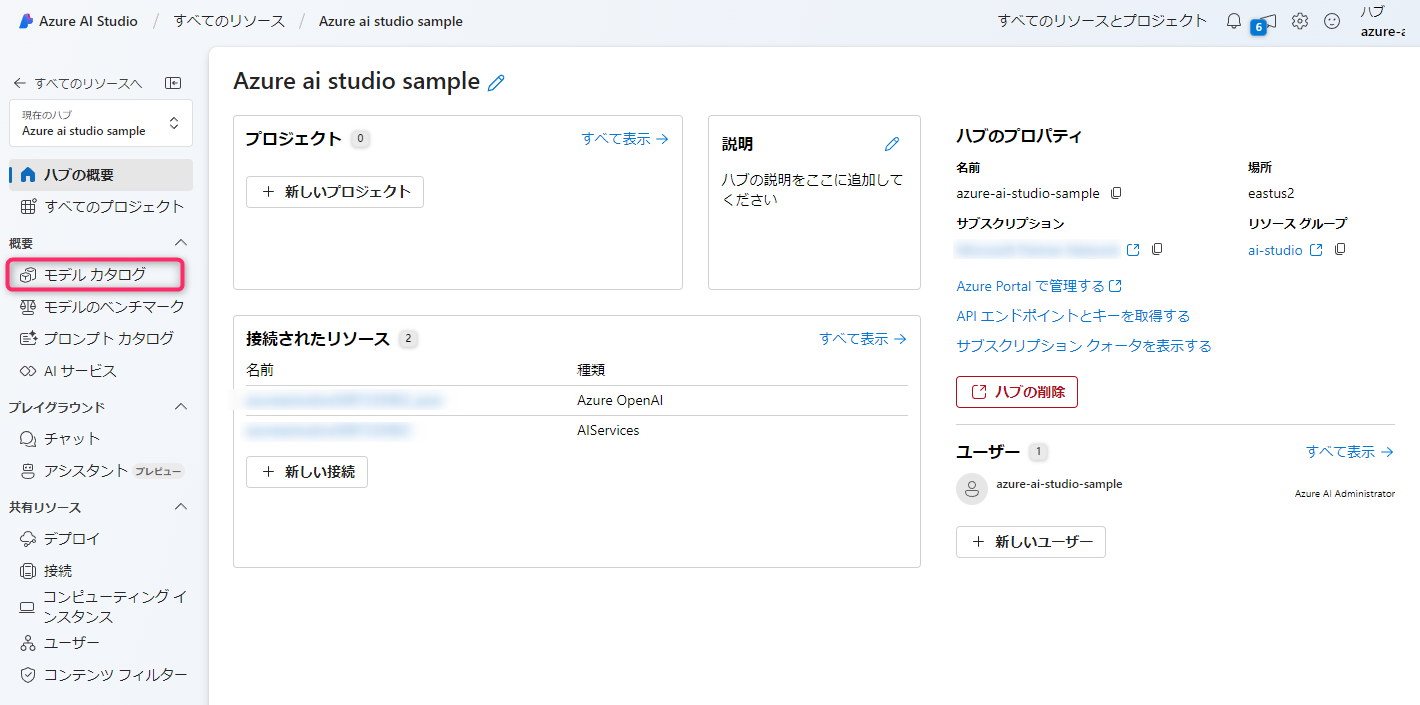This screenshot has height=705, width=1420.
Task: Open the blurred AIServices connection link
Action: pyautogui.click(x=329, y=431)
